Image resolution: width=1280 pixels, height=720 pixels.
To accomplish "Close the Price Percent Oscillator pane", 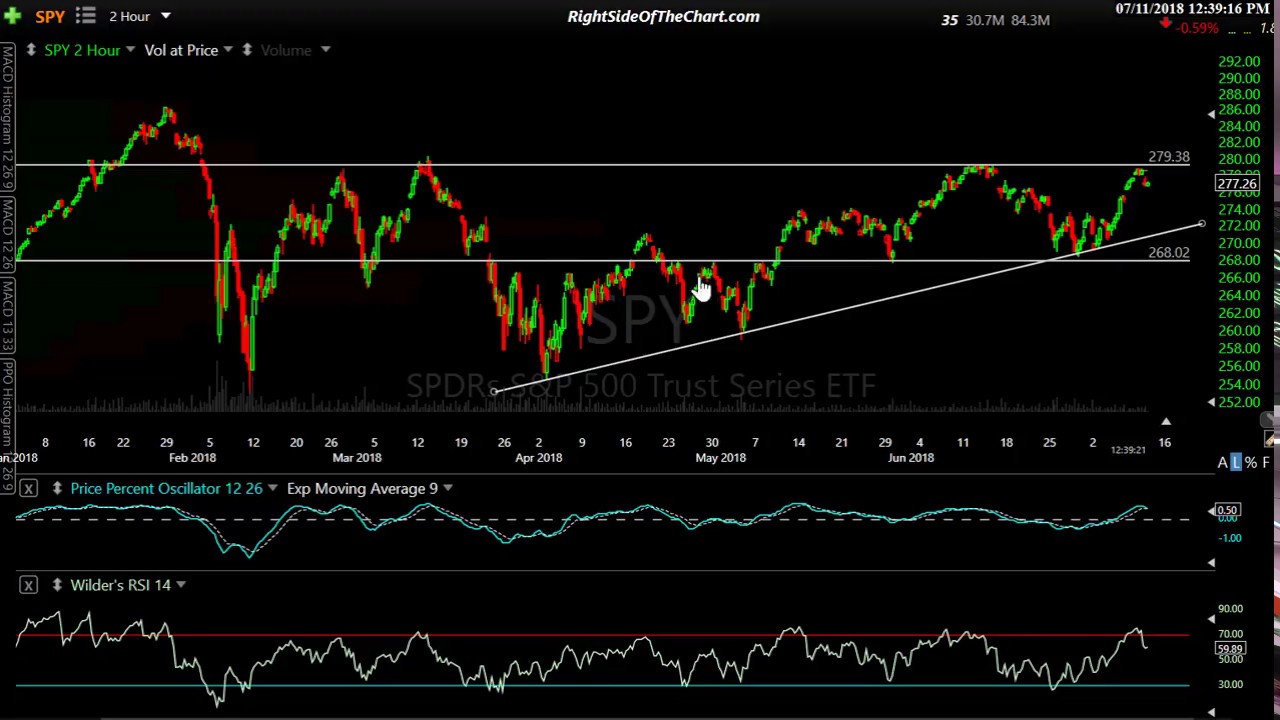I will pyautogui.click(x=28, y=488).
